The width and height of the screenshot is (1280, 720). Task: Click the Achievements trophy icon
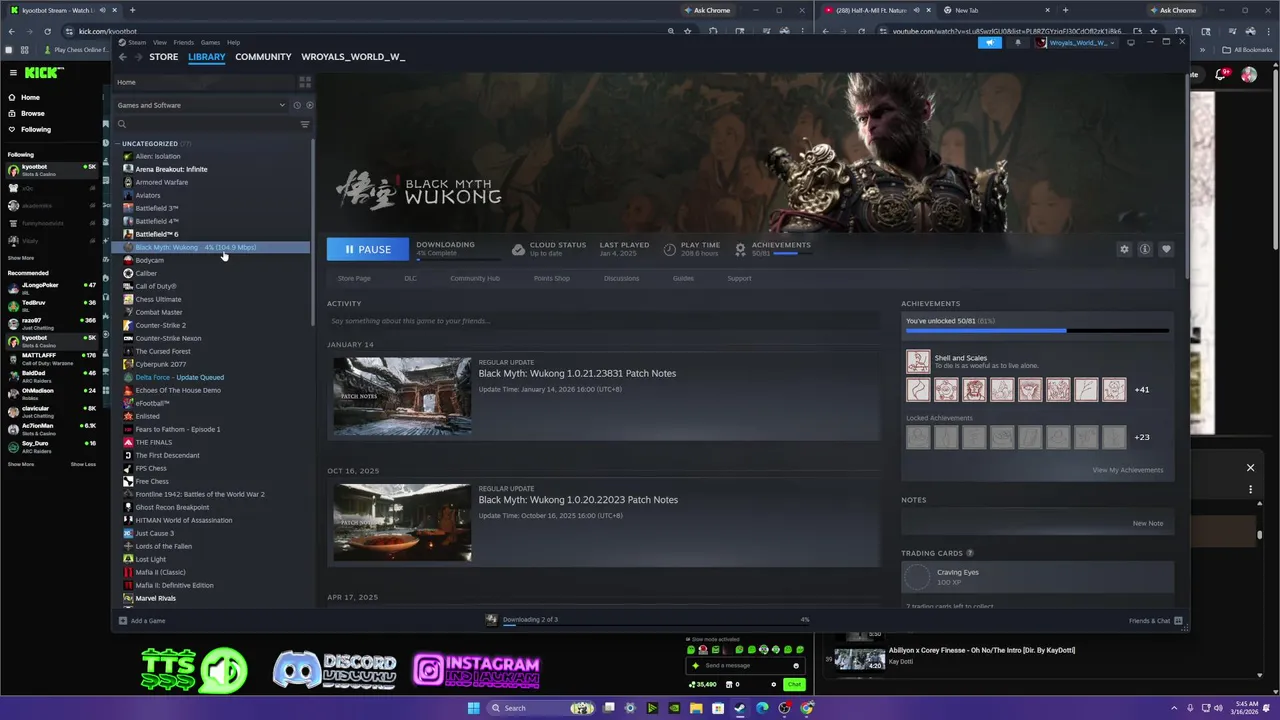(x=740, y=249)
